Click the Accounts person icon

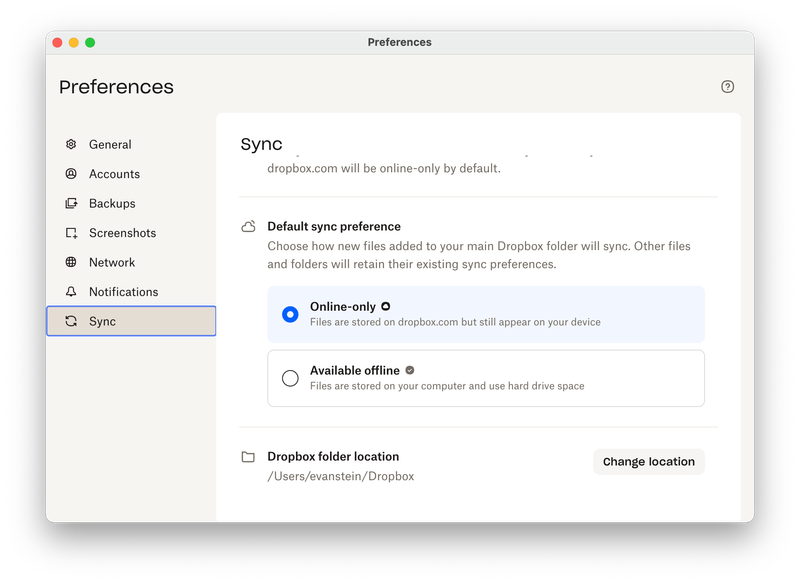tap(71, 174)
